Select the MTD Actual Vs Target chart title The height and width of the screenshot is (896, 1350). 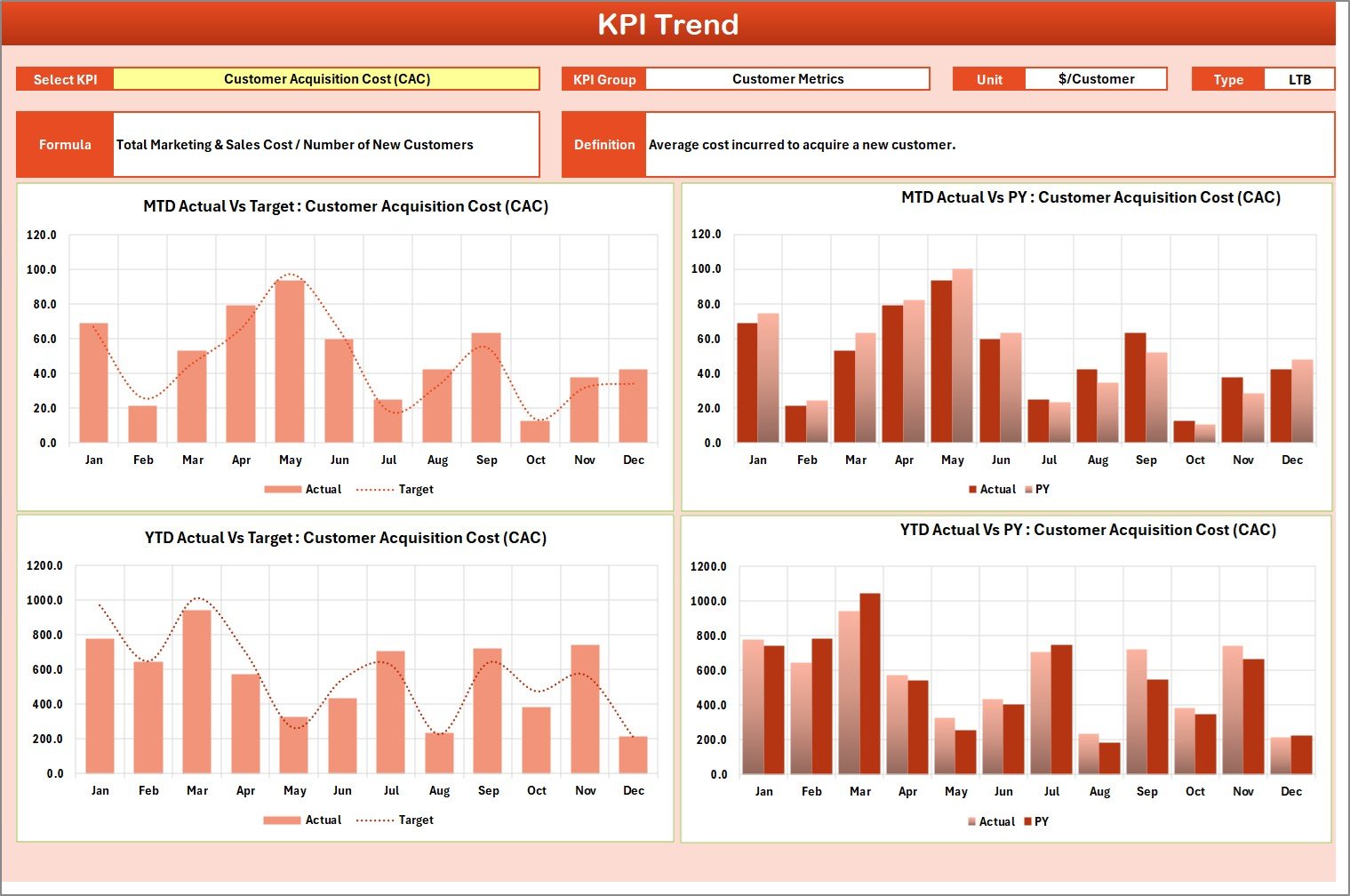345,206
